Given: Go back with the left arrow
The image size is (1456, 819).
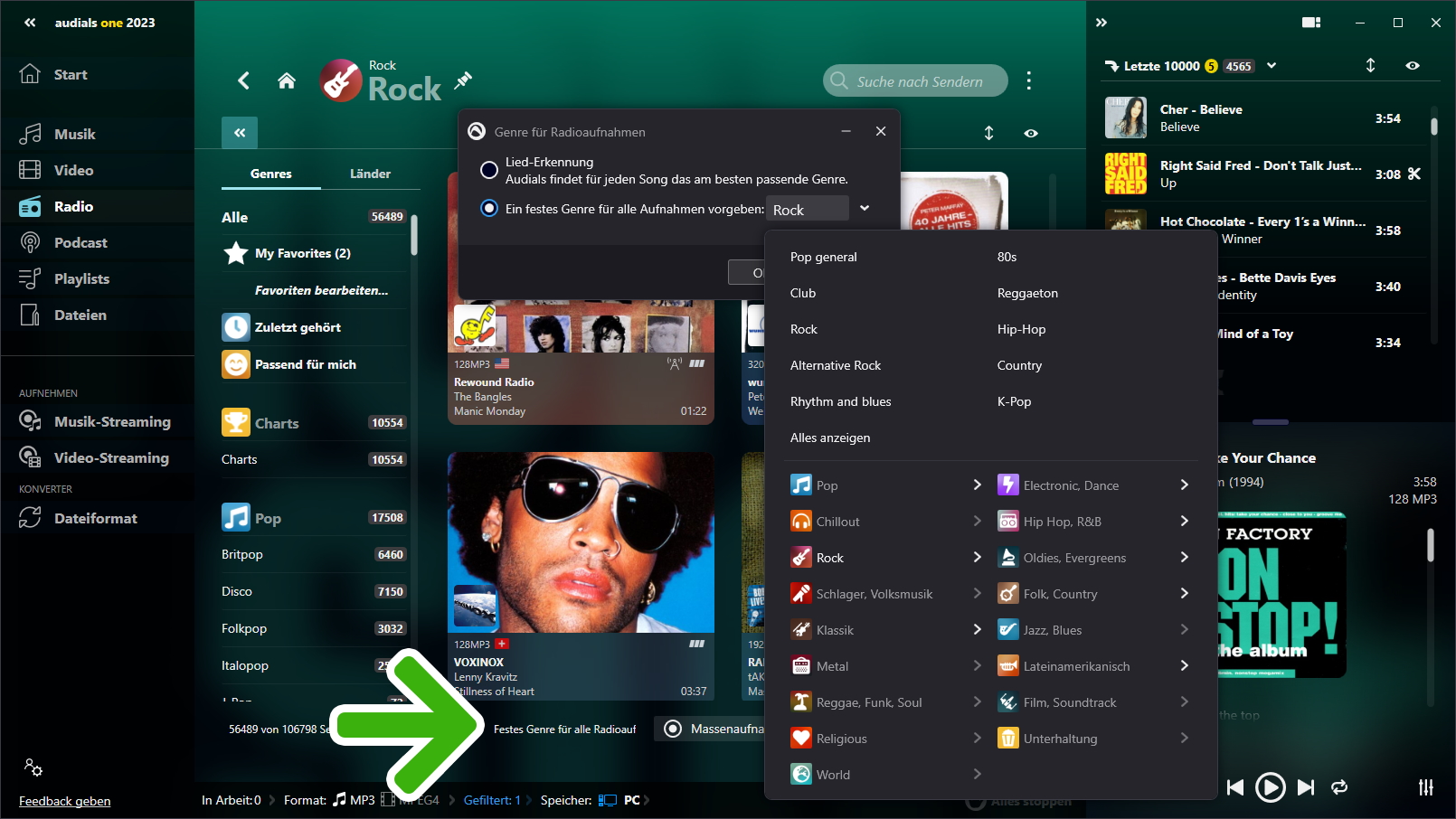Looking at the screenshot, I should (243, 80).
